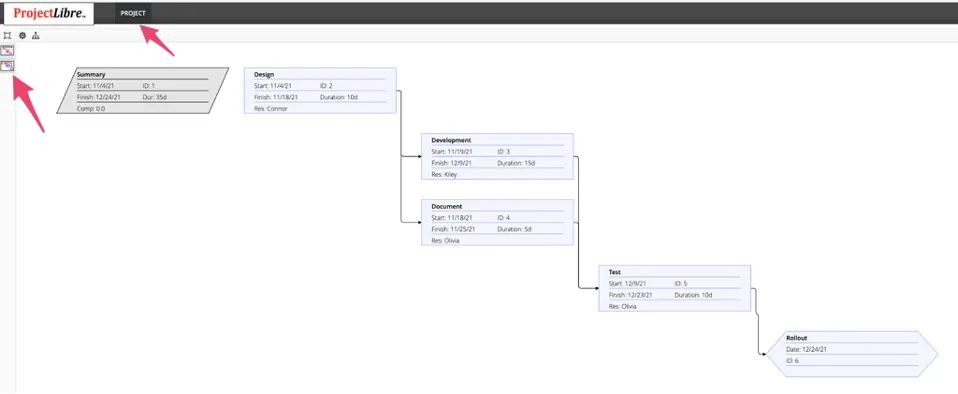Click 'Res: Olivia' in Document node
Screen dimensions: 958x394
pyautogui.click(x=445, y=241)
